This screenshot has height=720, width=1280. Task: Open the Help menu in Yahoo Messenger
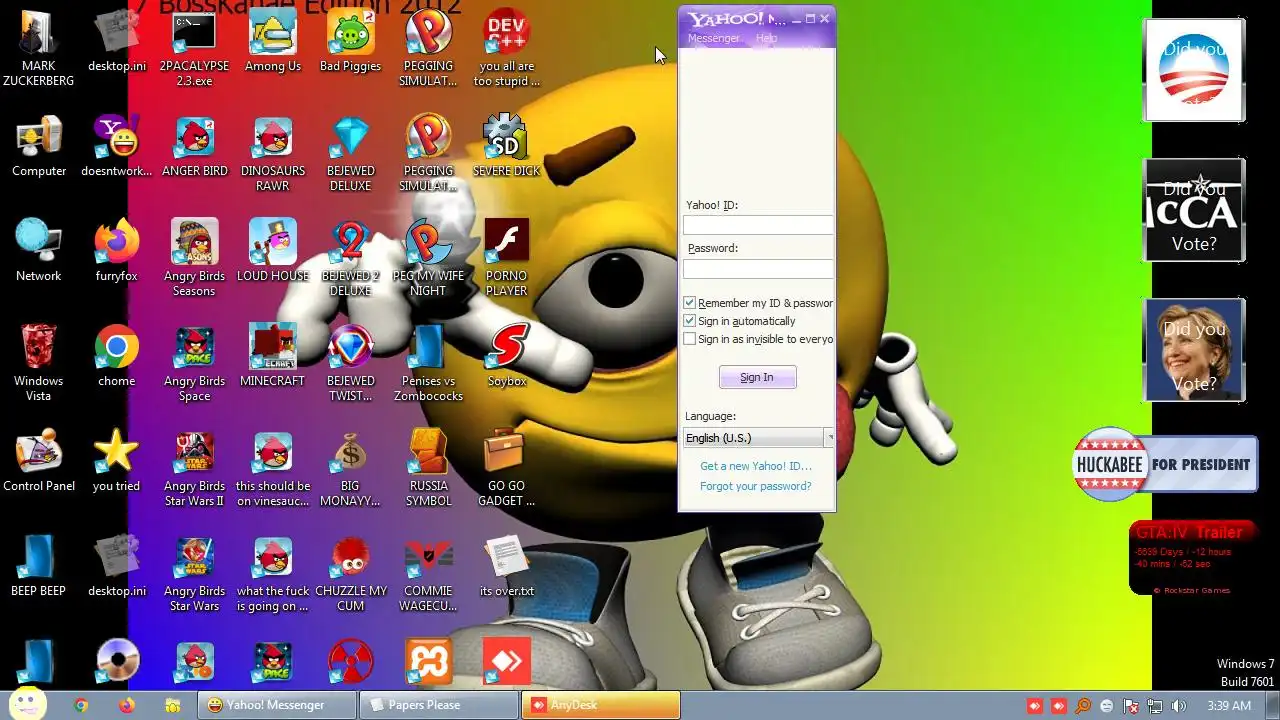point(766,38)
